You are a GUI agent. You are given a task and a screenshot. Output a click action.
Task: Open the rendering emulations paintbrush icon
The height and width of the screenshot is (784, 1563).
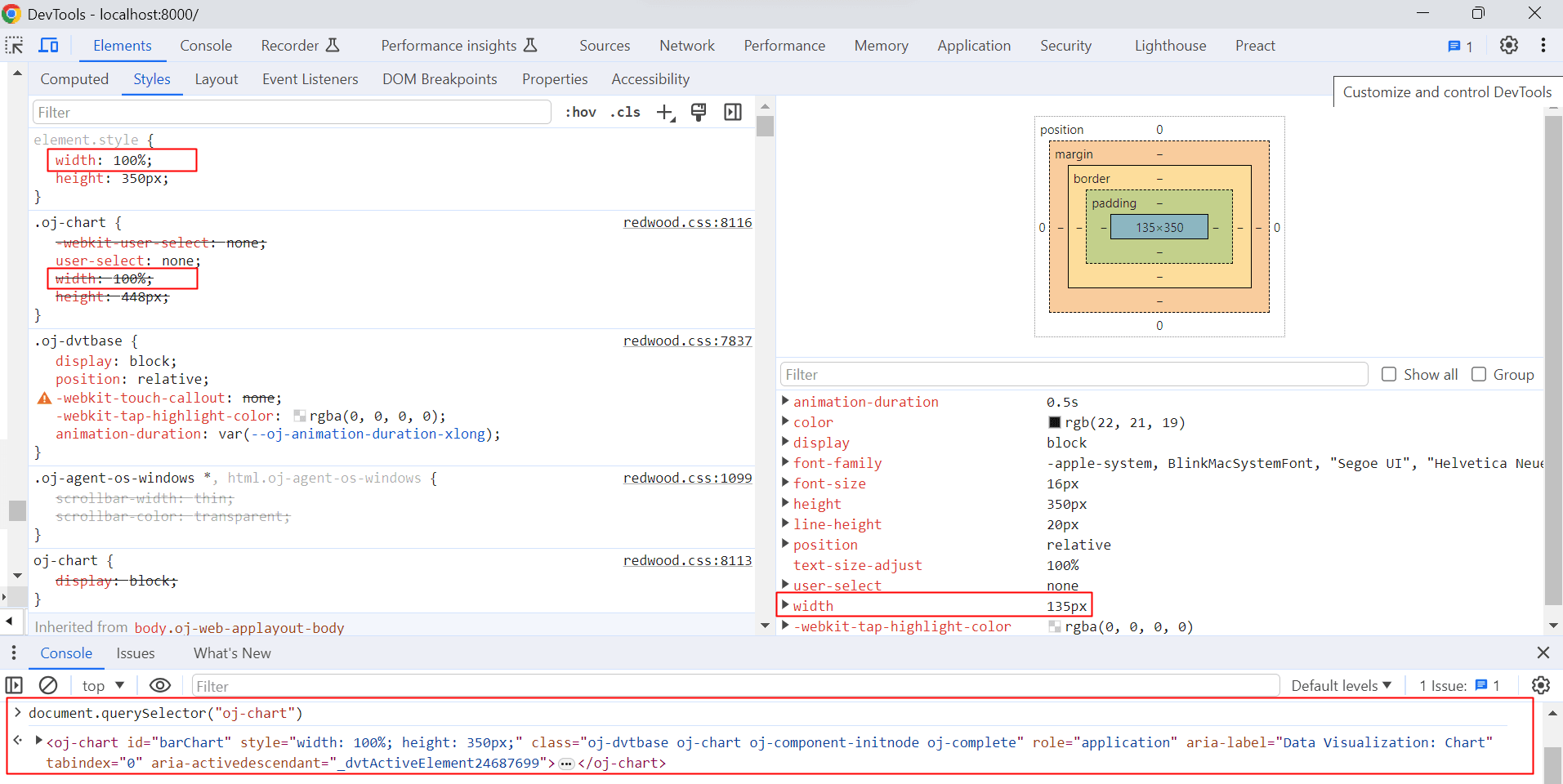click(x=699, y=112)
